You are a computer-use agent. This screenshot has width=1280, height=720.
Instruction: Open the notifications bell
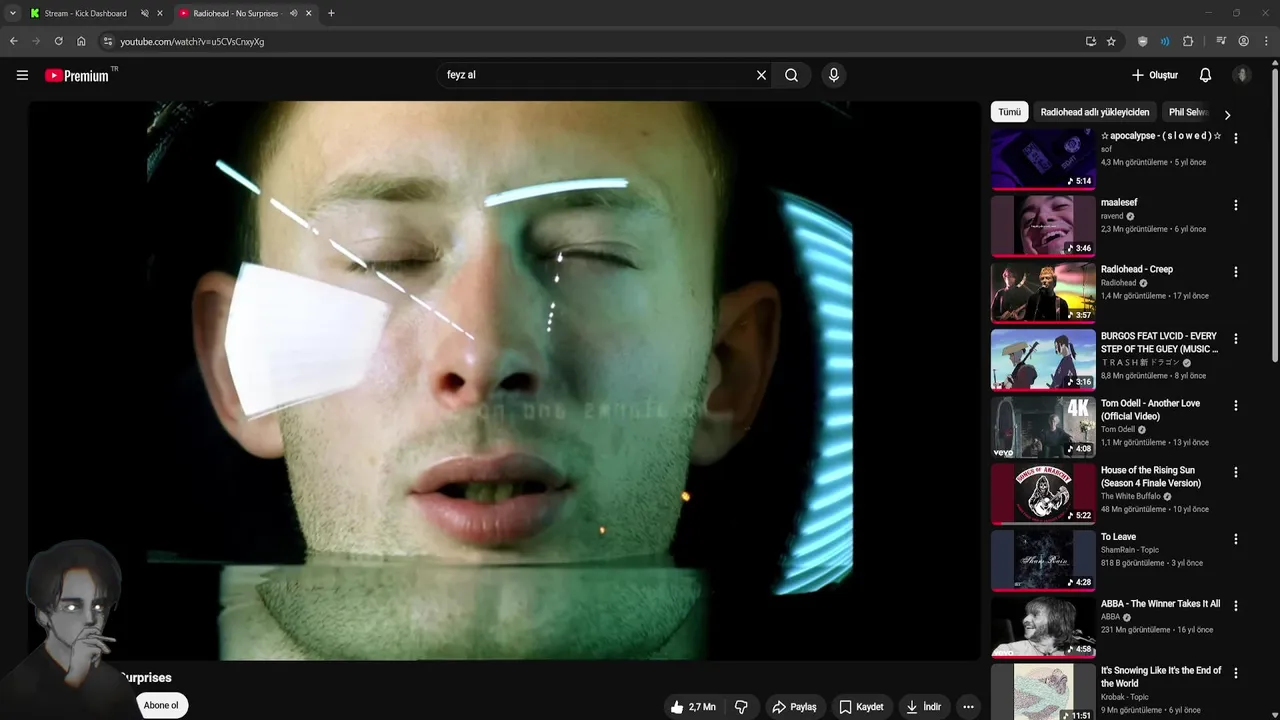(x=1205, y=75)
